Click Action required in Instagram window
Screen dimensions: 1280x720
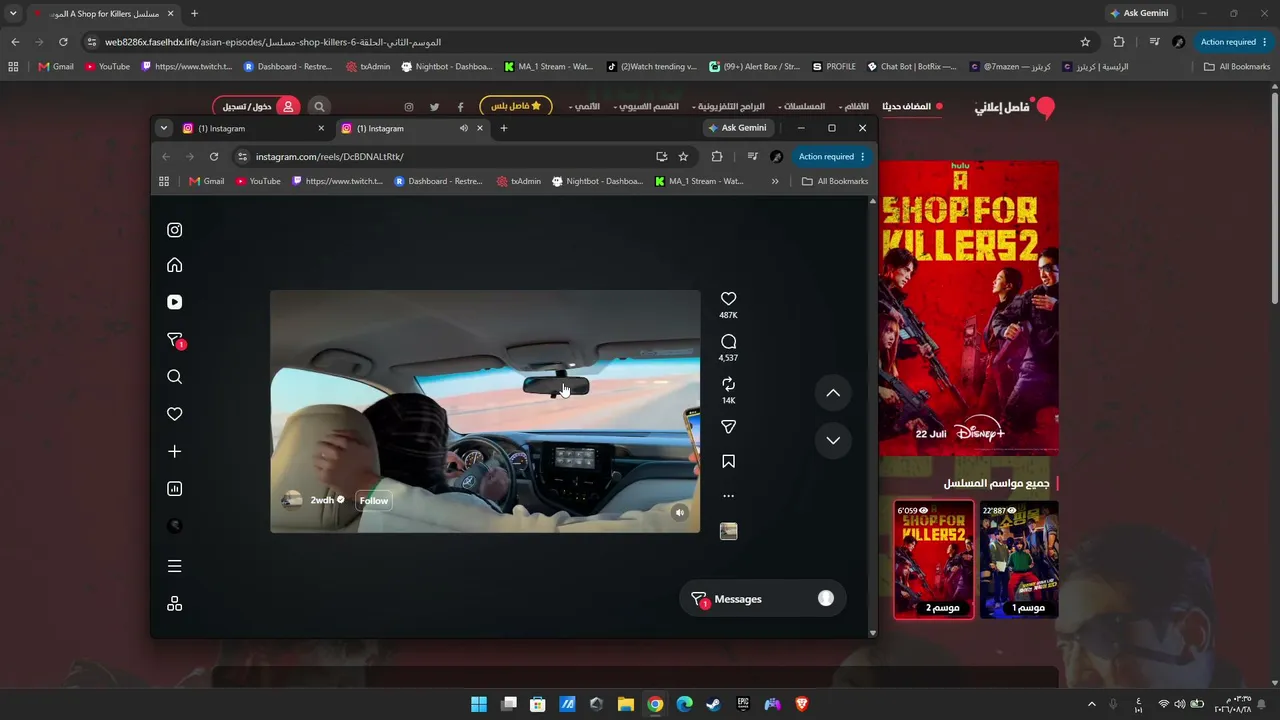[x=832, y=157]
